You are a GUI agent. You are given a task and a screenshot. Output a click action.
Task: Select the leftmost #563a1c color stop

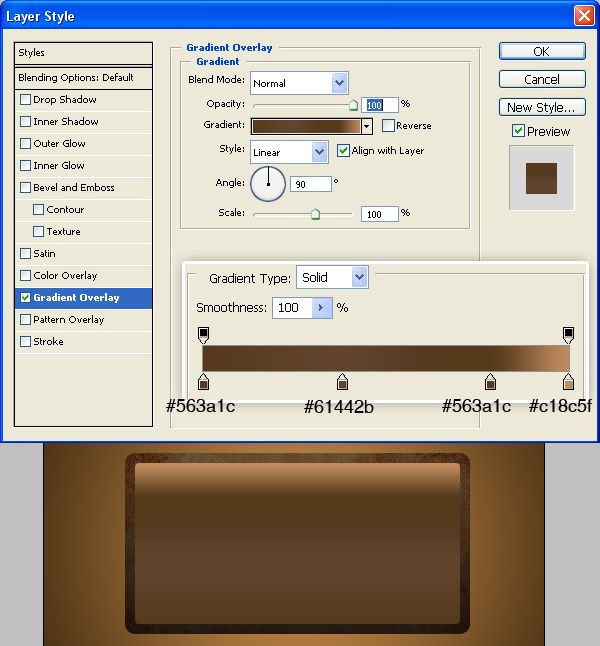click(x=204, y=381)
